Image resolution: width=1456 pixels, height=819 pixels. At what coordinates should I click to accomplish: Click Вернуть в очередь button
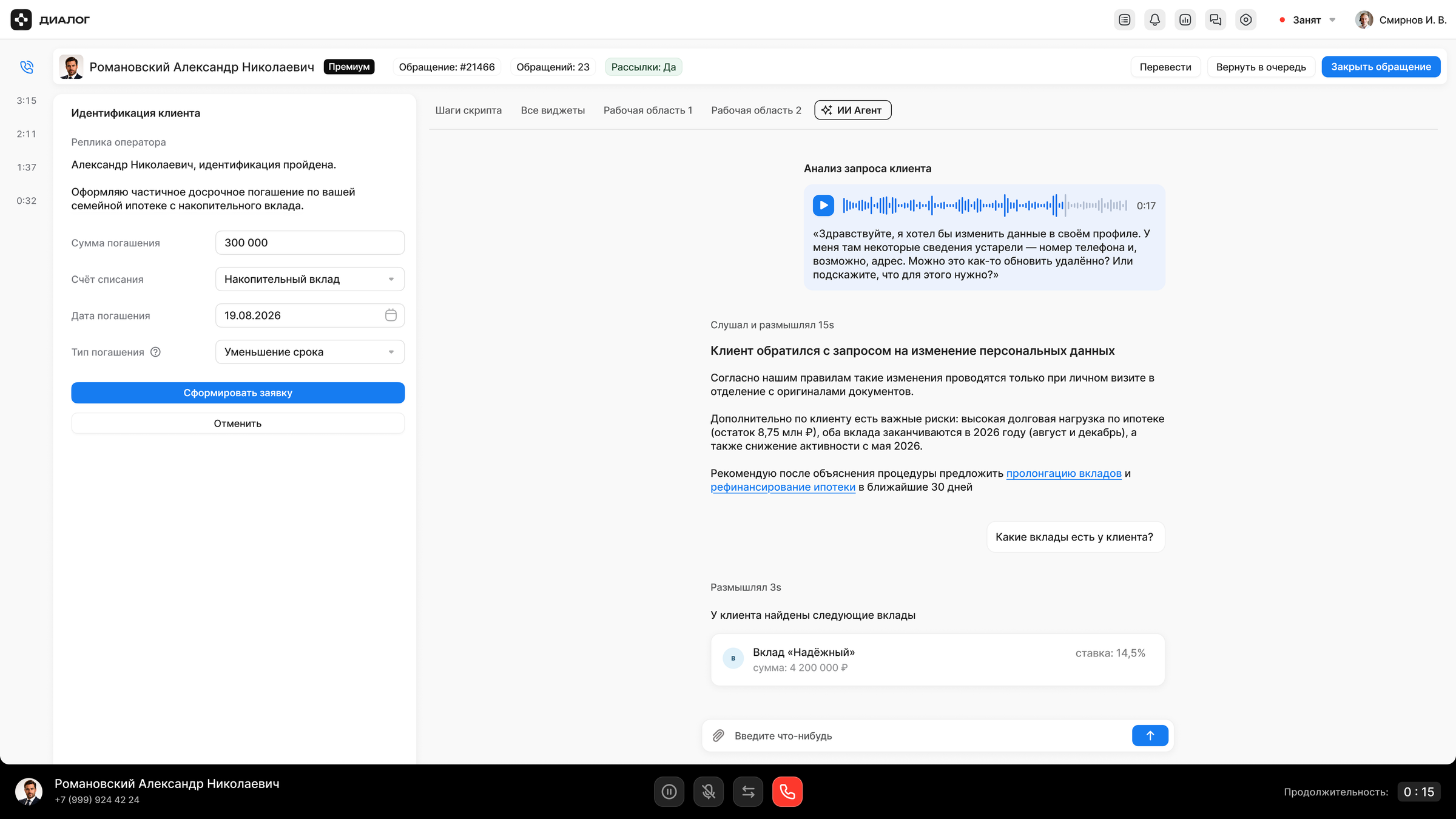point(1261,67)
